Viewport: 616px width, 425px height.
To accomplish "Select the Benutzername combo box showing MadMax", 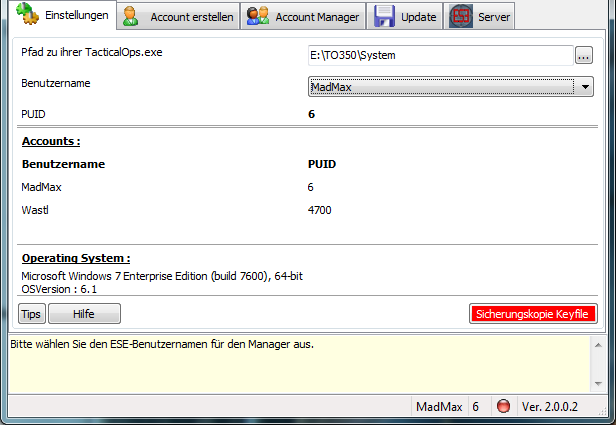I will (451, 86).
